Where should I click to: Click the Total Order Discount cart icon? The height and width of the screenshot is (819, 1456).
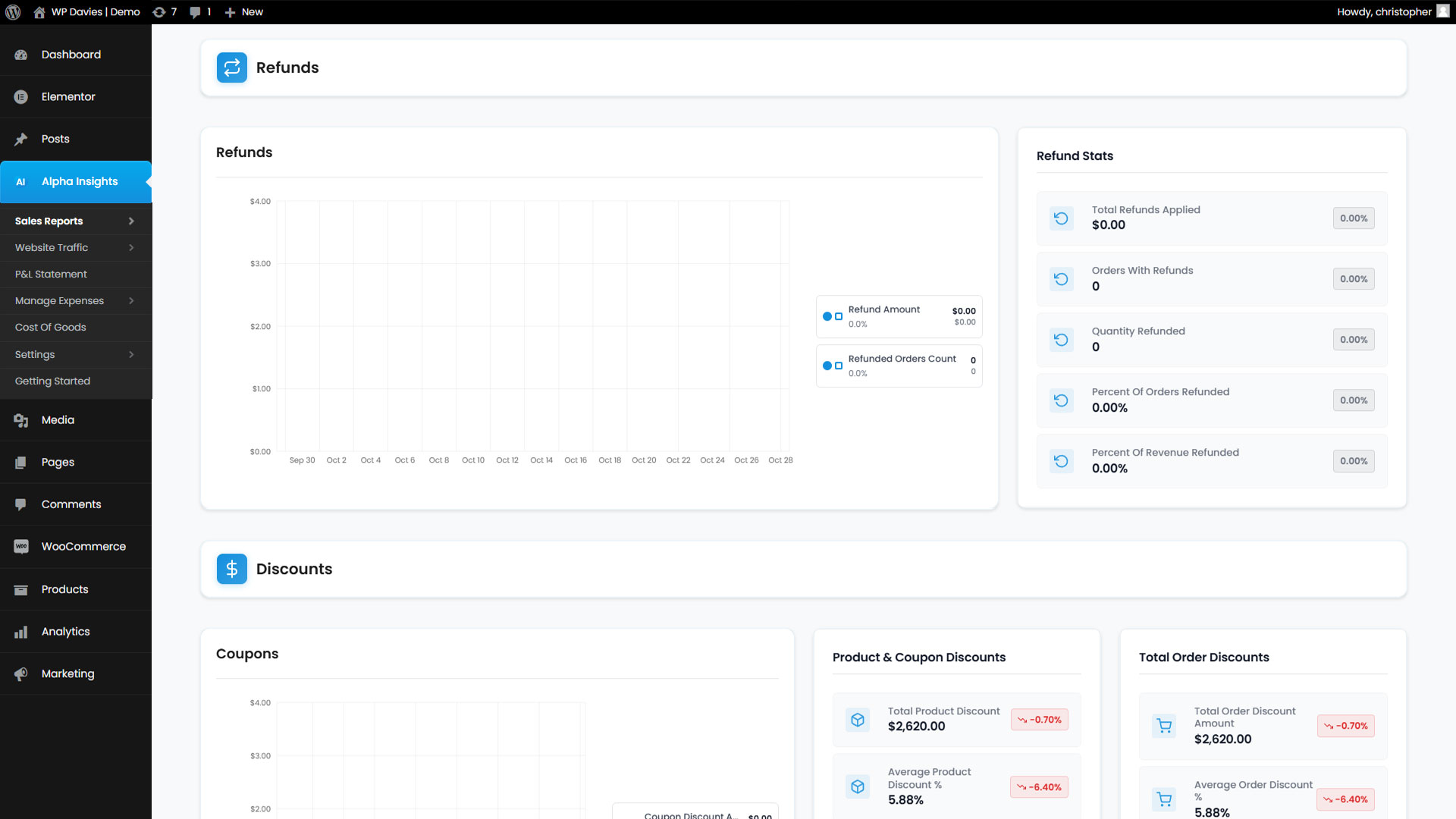(1164, 726)
